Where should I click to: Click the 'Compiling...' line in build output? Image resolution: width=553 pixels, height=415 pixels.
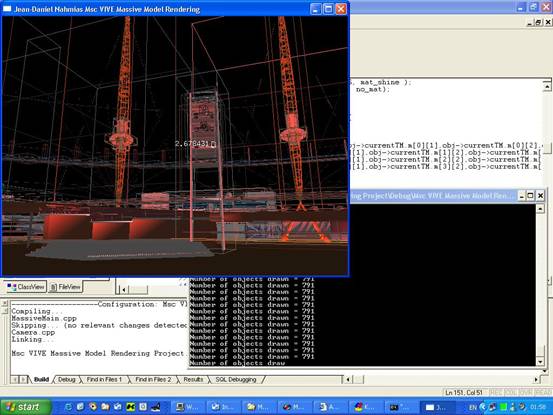(x=37, y=311)
